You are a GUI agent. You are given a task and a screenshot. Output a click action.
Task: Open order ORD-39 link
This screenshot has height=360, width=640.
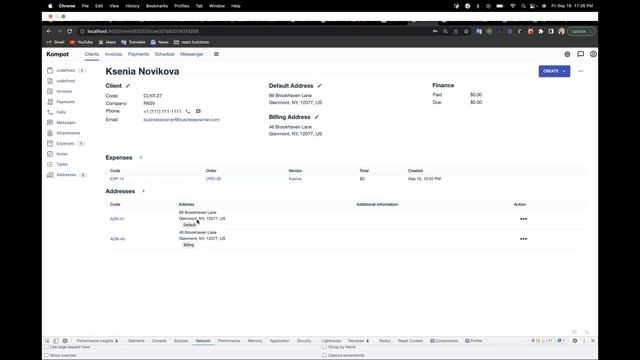click(213, 179)
